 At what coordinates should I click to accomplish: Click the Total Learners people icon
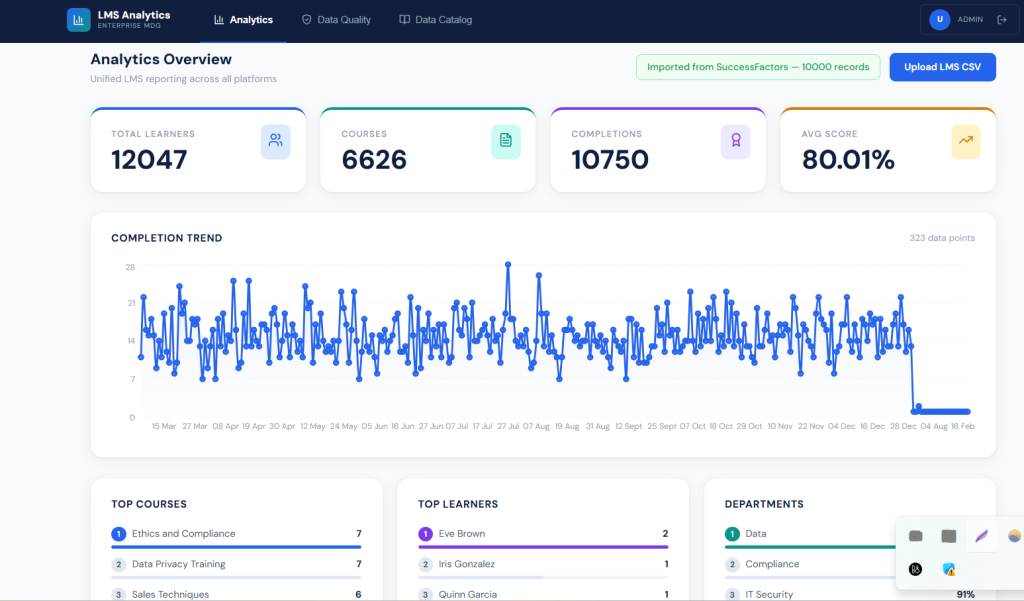pos(275,141)
